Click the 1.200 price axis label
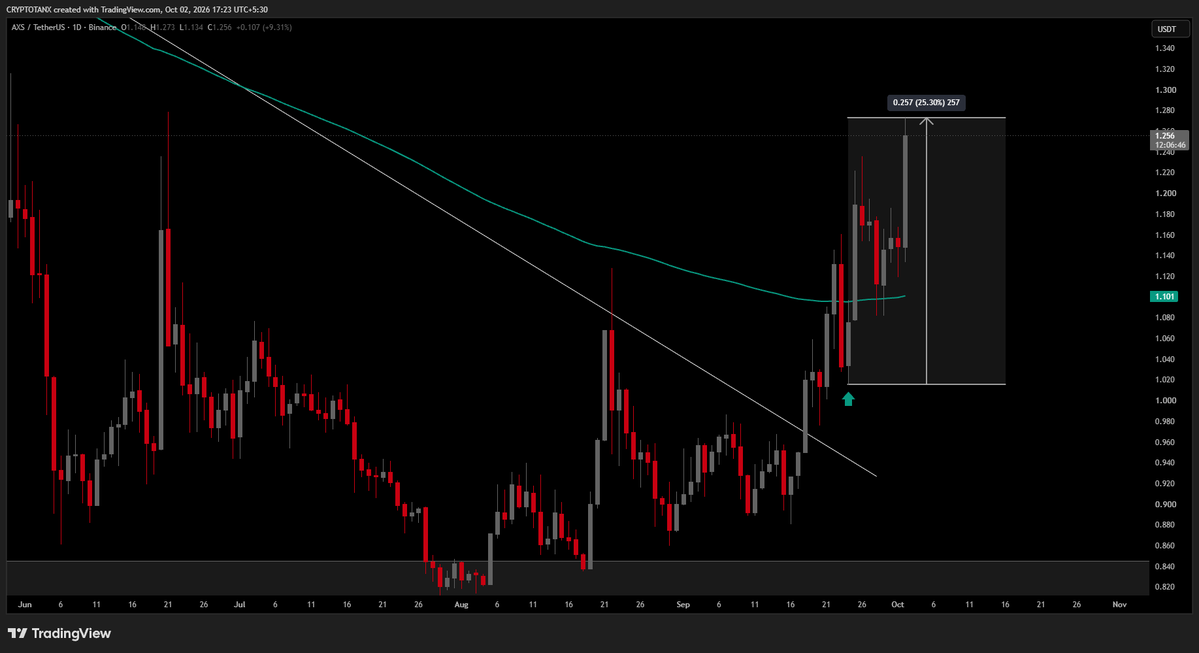Viewport: 1199px width, 653px height. [x=1165, y=193]
